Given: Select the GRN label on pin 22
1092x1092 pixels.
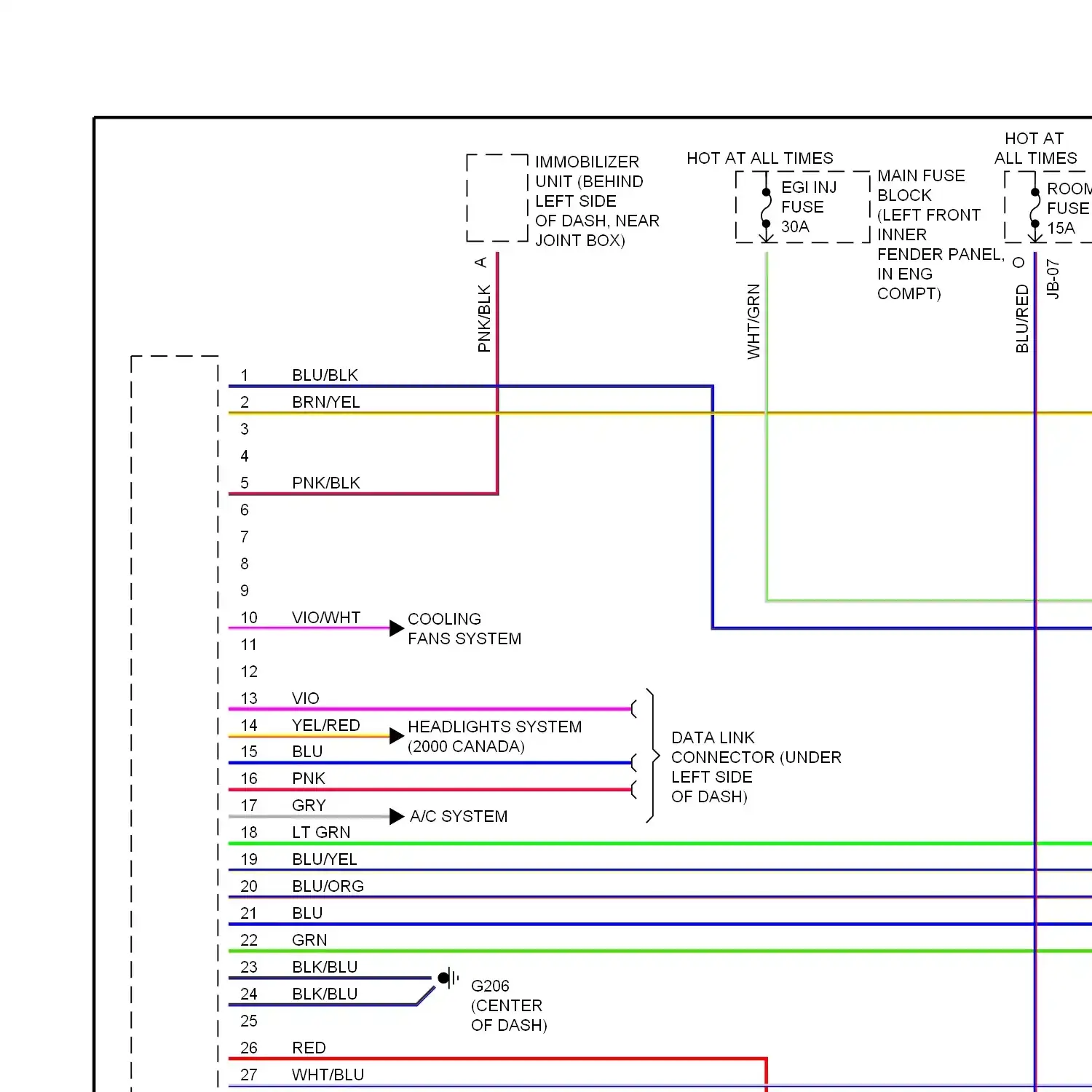Looking at the screenshot, I should click(x=309, y=940).
